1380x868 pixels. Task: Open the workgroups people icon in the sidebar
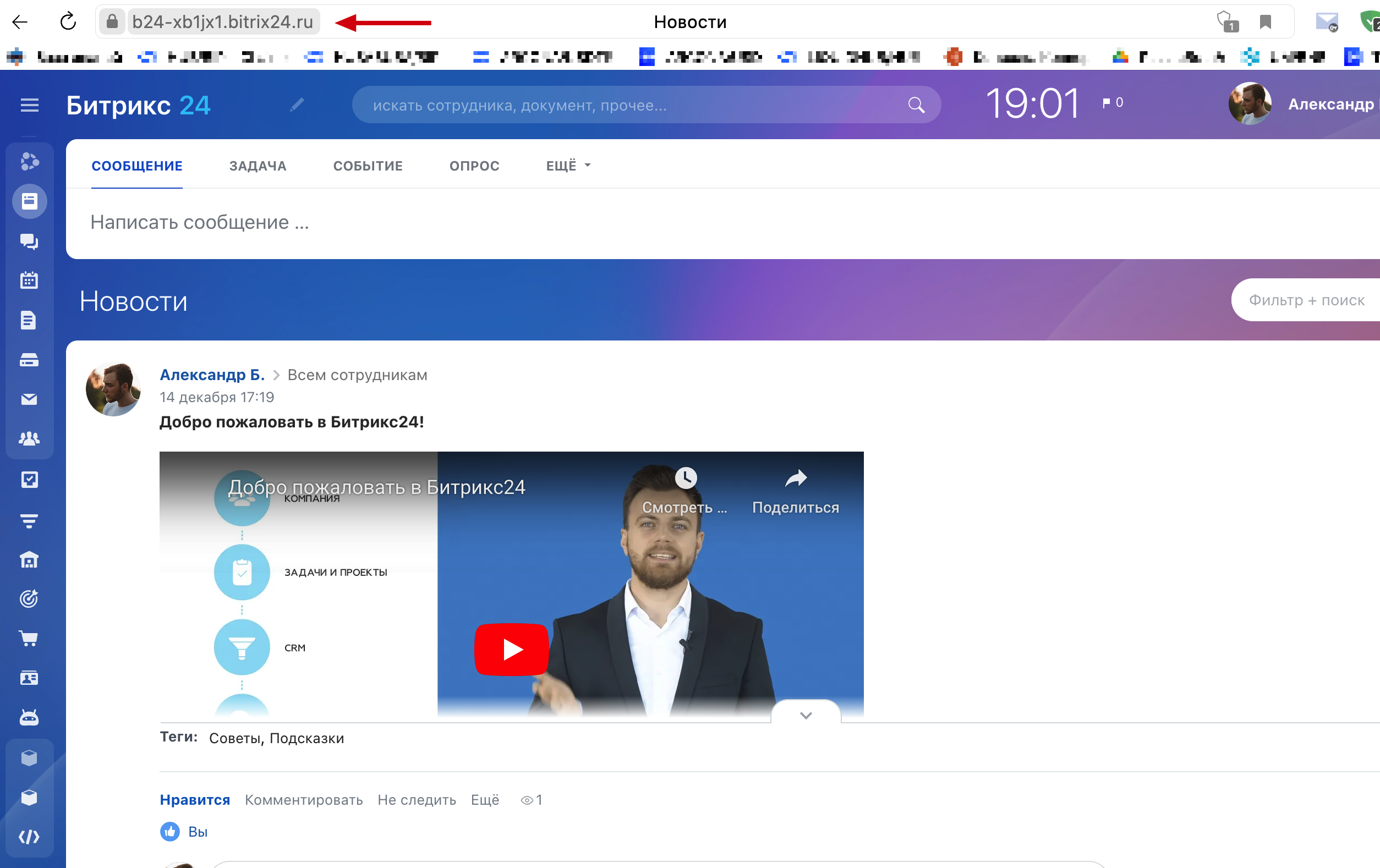coord(29,438)
